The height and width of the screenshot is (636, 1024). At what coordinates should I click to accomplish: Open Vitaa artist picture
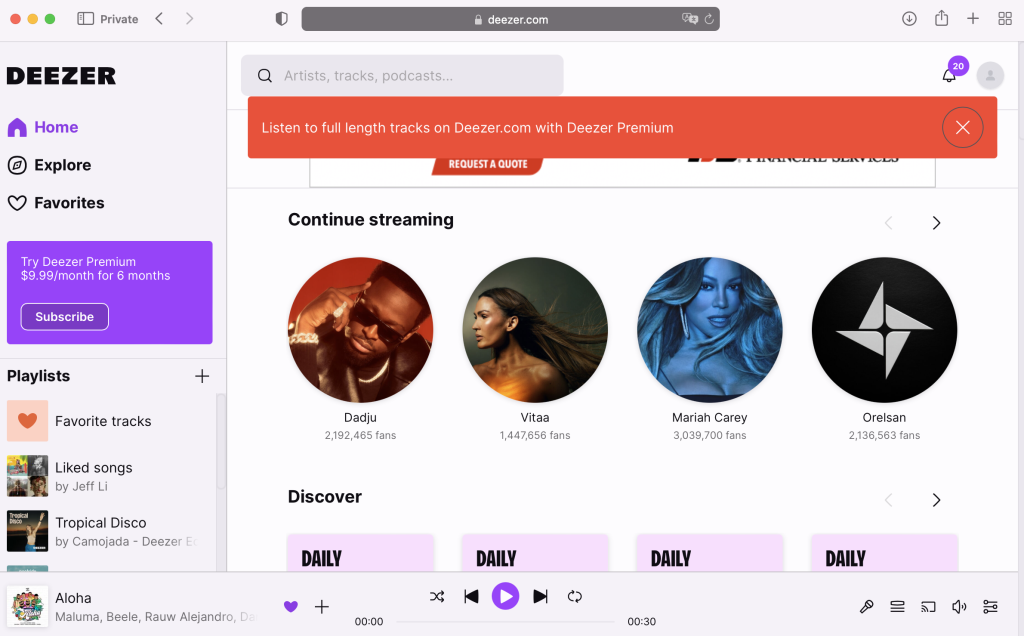coord(535,330)
